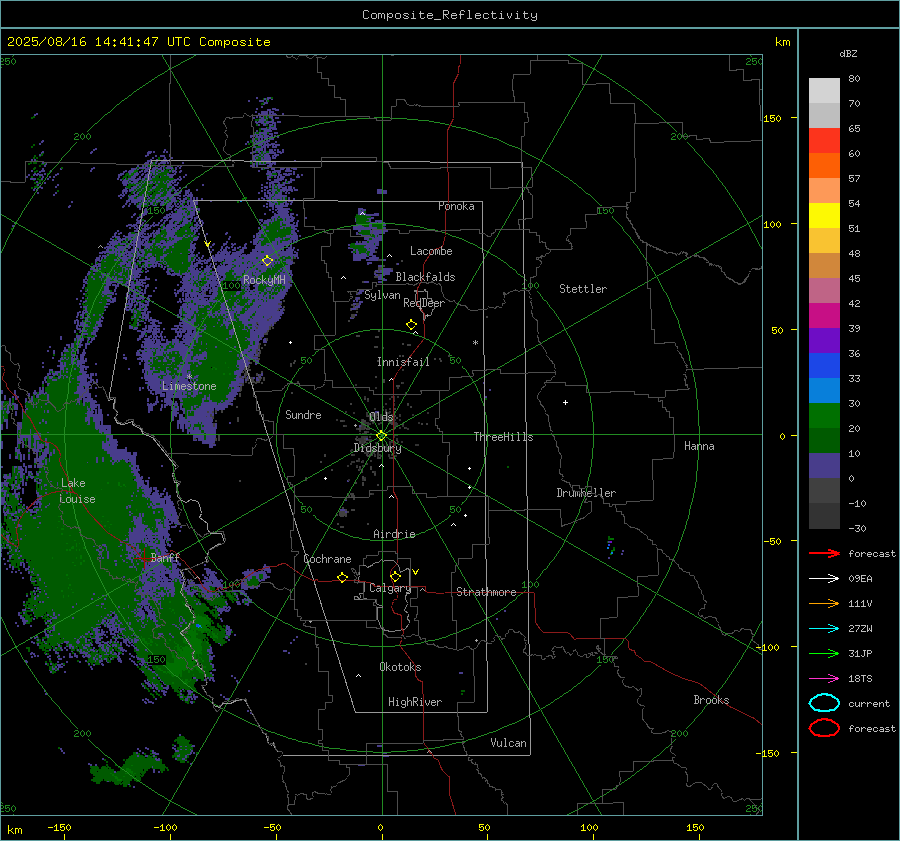Click the green 31JP arrow legend icon

[824, 653]
